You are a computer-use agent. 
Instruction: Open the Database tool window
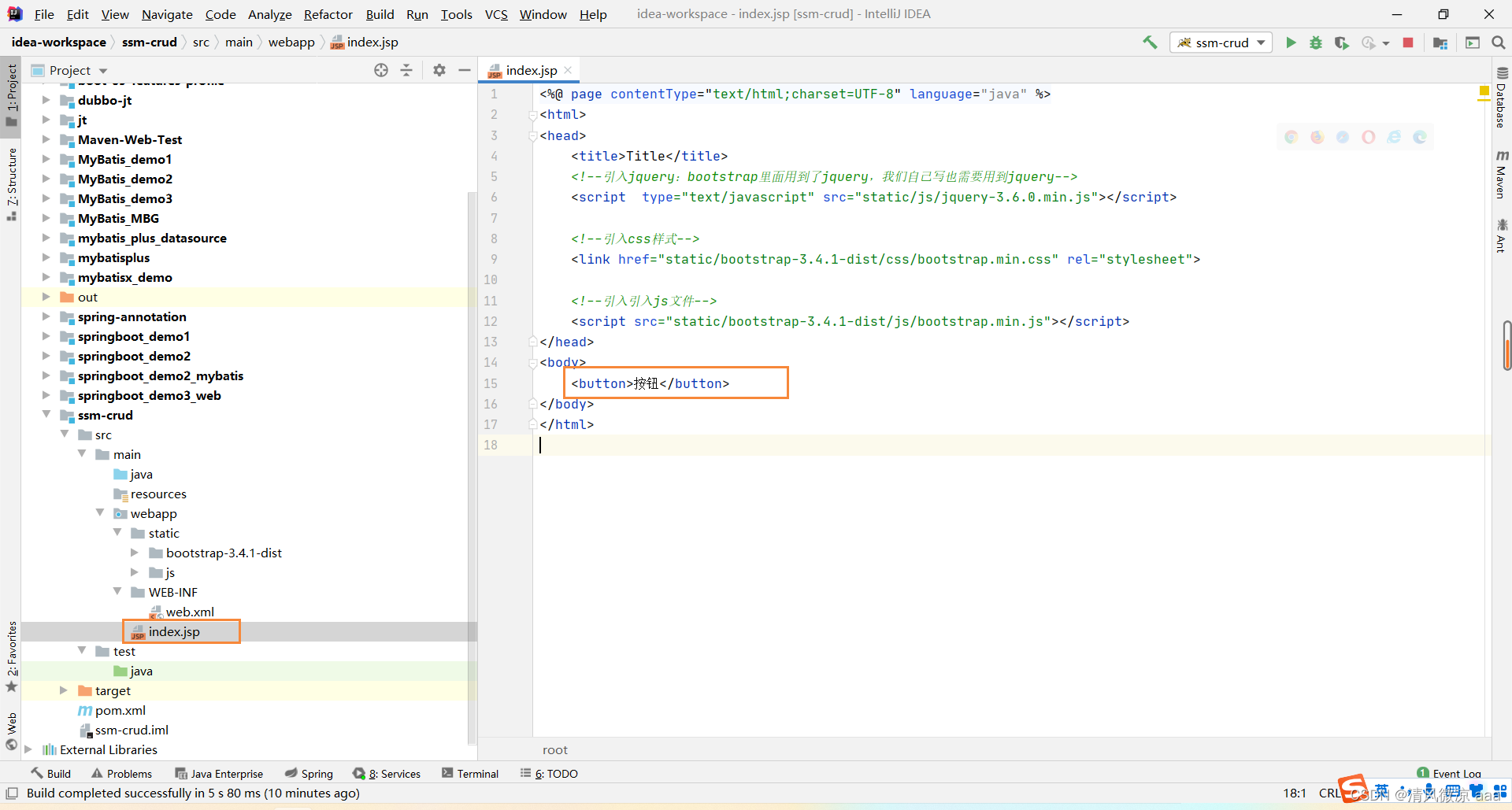point(1502,98)
